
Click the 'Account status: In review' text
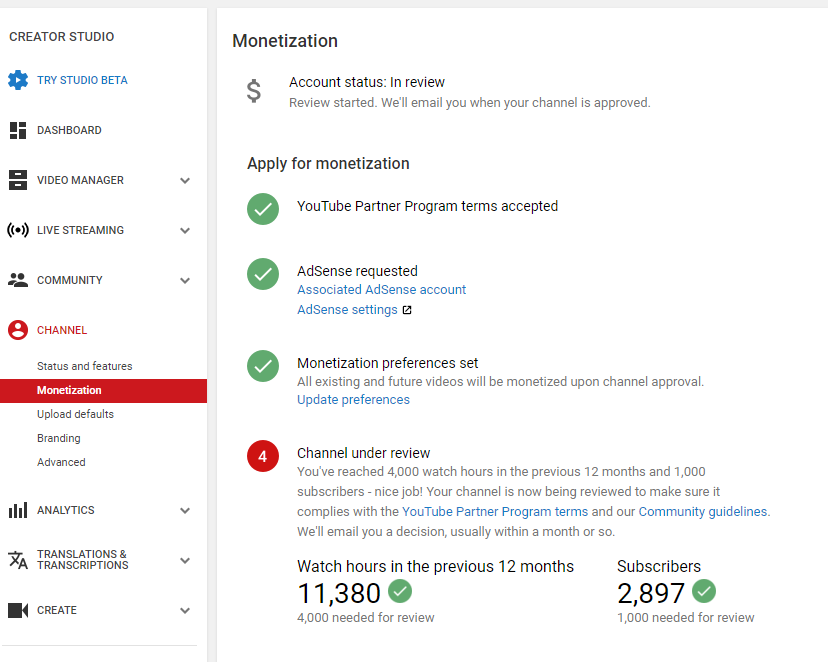coord(366,82)
